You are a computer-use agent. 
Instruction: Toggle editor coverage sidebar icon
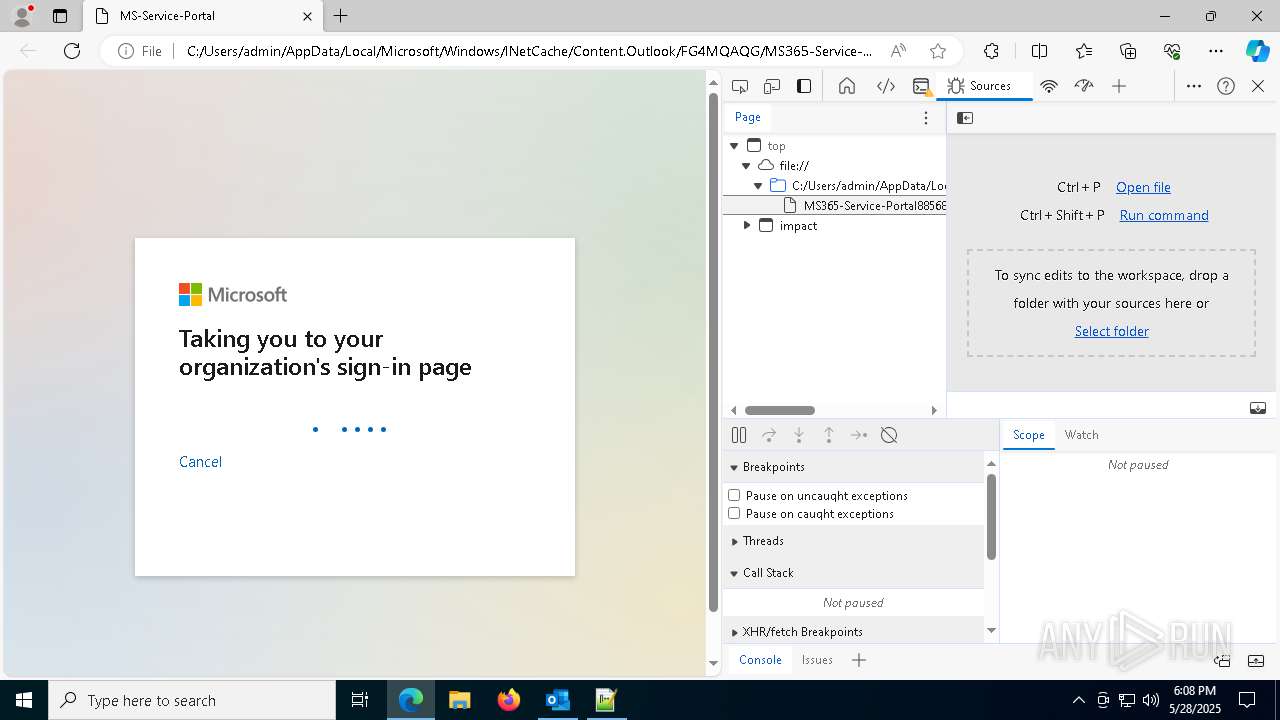coord(1258,408)
